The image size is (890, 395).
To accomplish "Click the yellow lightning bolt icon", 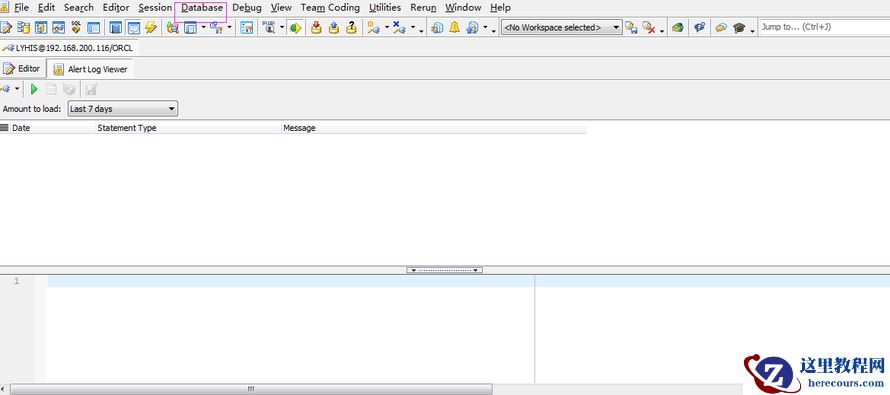I will 150,27.
